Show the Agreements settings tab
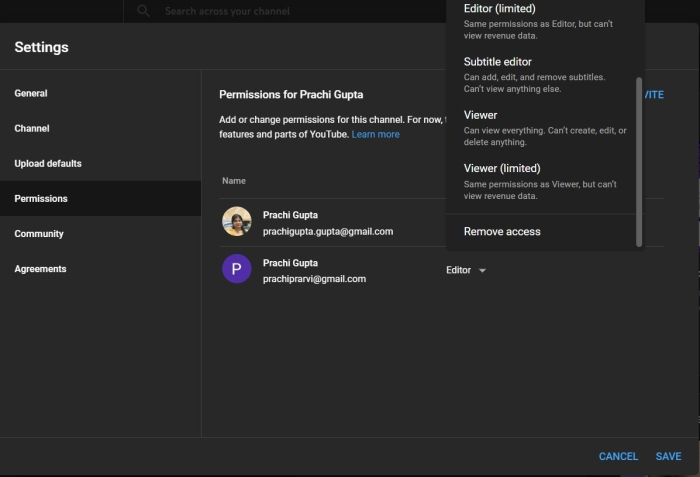Viewport: 700px width, 477px height. click(x=40, y=268)
